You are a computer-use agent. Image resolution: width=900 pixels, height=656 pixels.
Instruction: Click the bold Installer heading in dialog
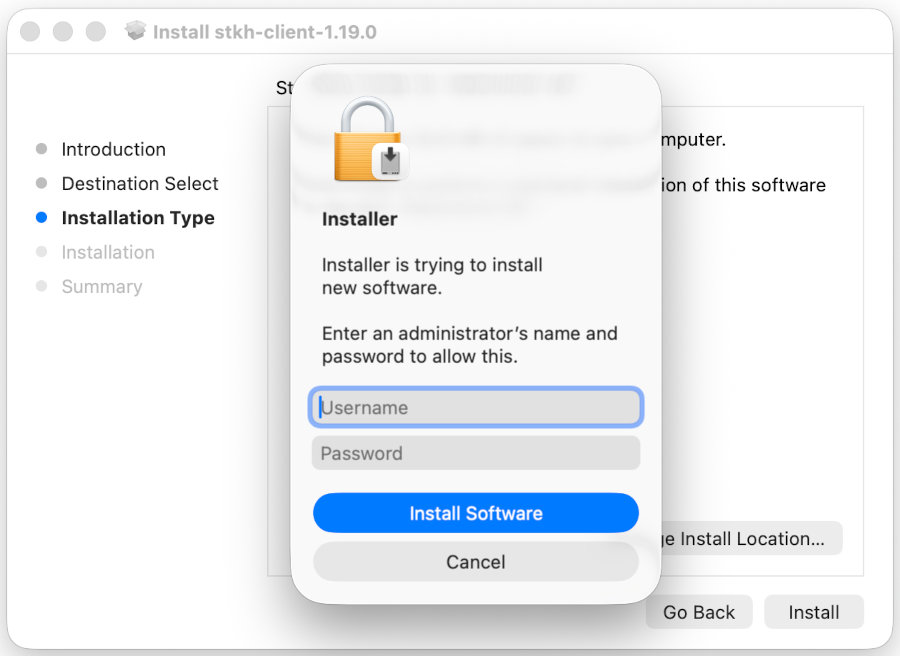[360, 219]
